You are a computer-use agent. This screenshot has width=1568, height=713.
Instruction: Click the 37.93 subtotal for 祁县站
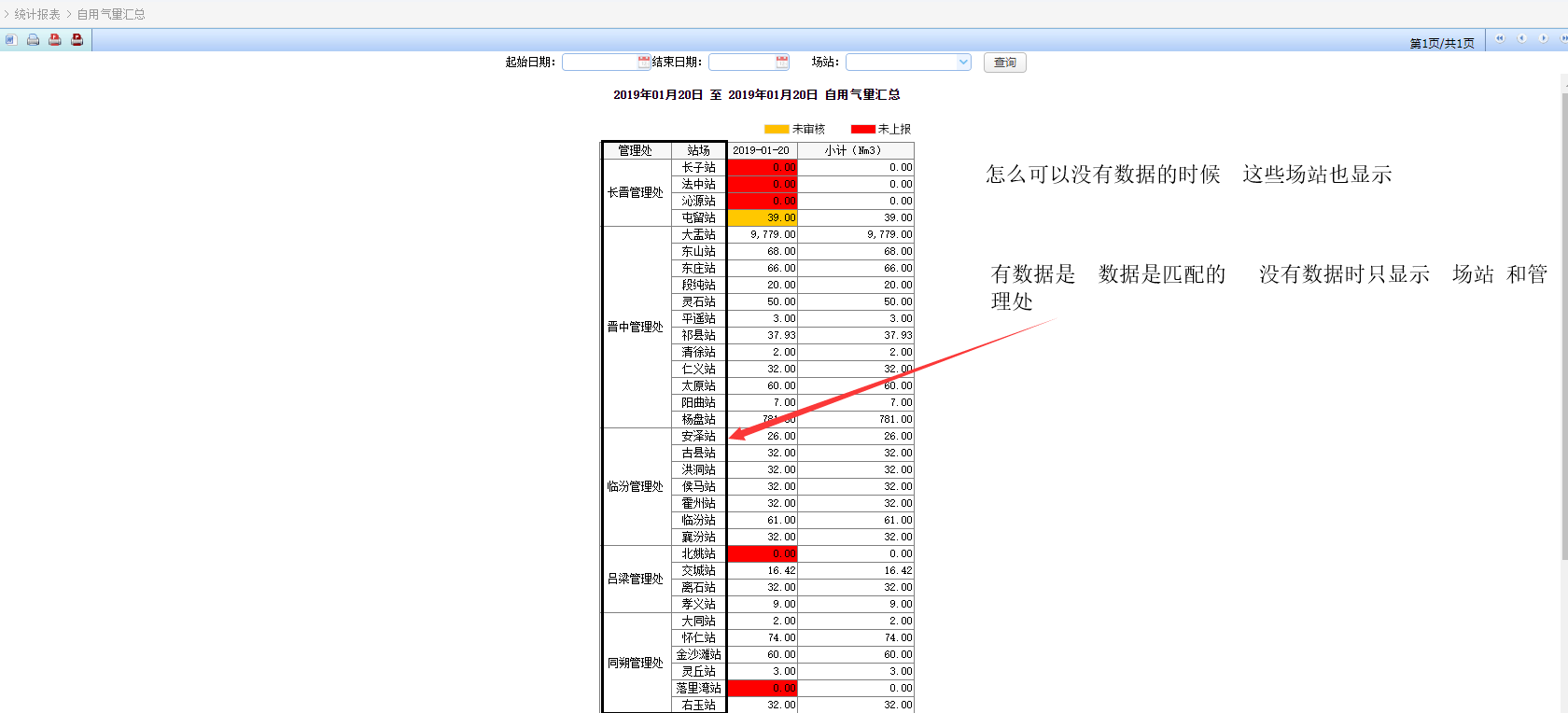856,335
